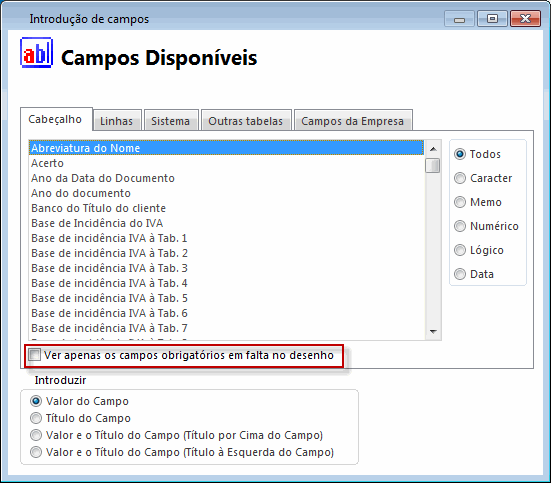Click the list scroll down arrow
The width and height of the screenshot is (551, 483).
pos(433,331)
